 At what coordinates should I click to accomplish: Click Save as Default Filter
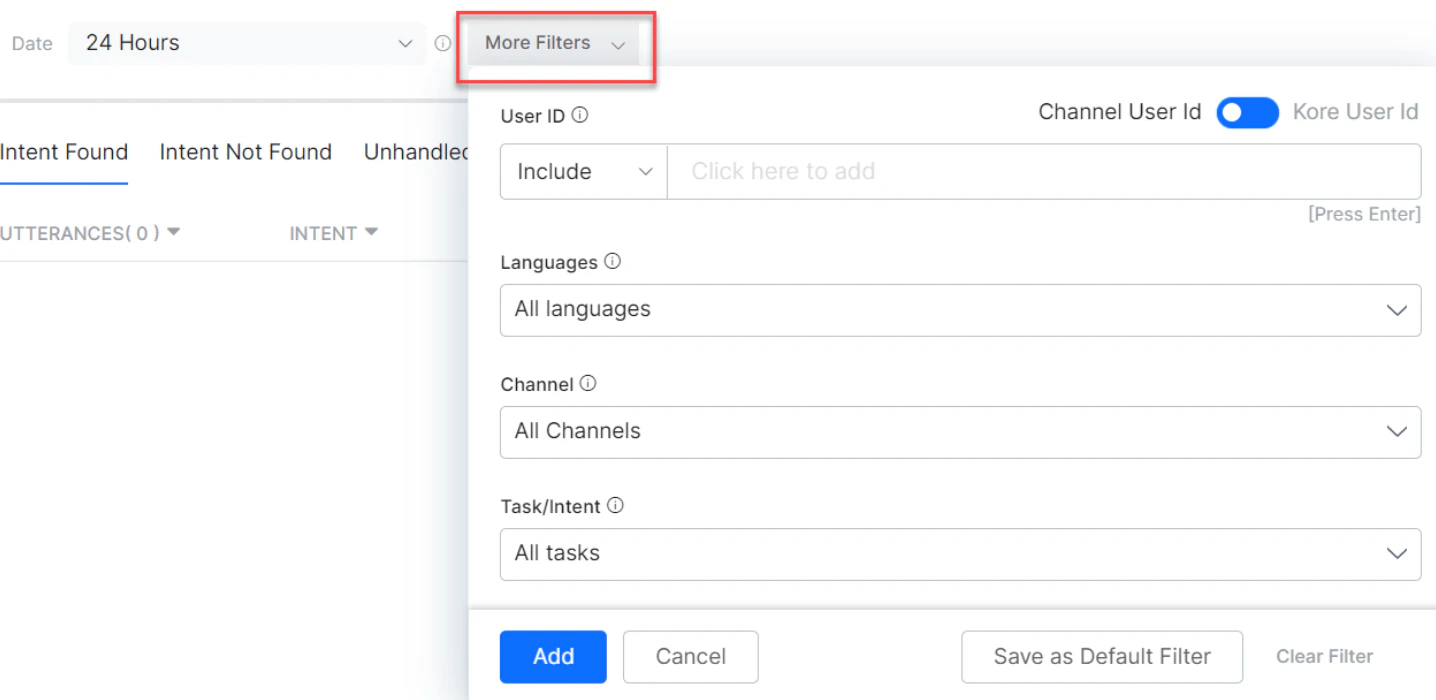(x=1101, y=657)
